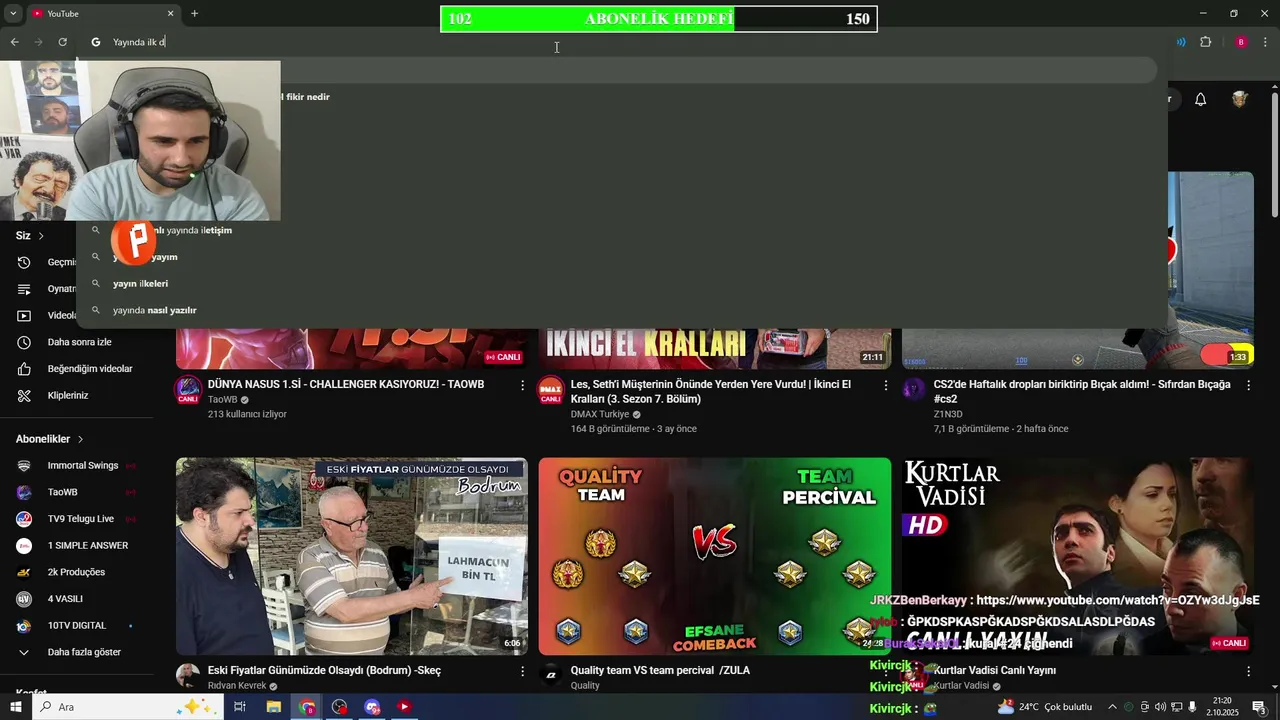Open 'Daha sonra izle' in sidebar
Image resolution: width=1280 pixels, height=720 pixels.
tap(80, 342)
